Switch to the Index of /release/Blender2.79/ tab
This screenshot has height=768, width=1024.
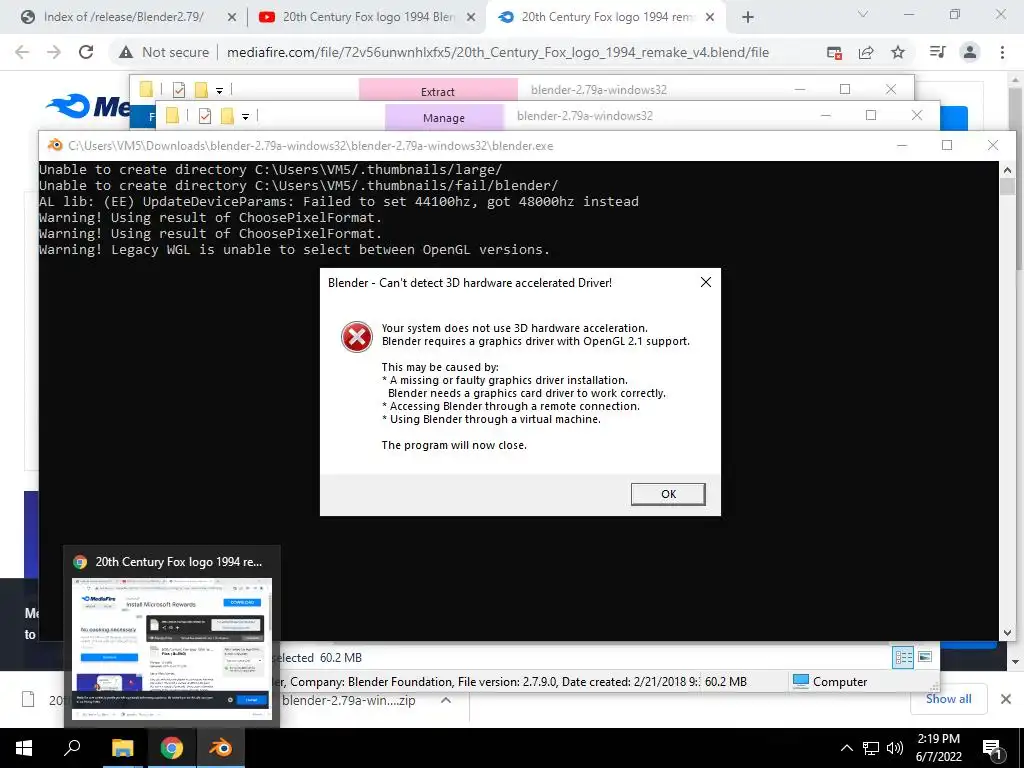tap(123, 17)
